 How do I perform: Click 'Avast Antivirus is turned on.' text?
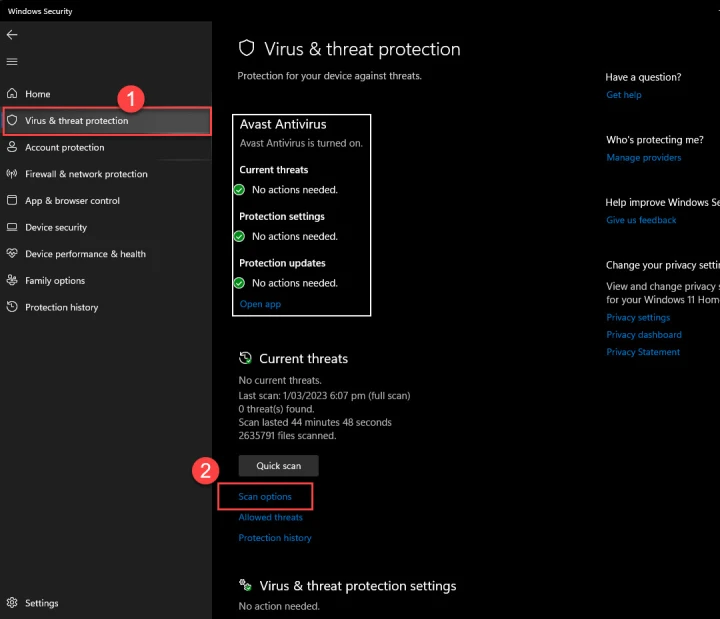pos(301,143)
